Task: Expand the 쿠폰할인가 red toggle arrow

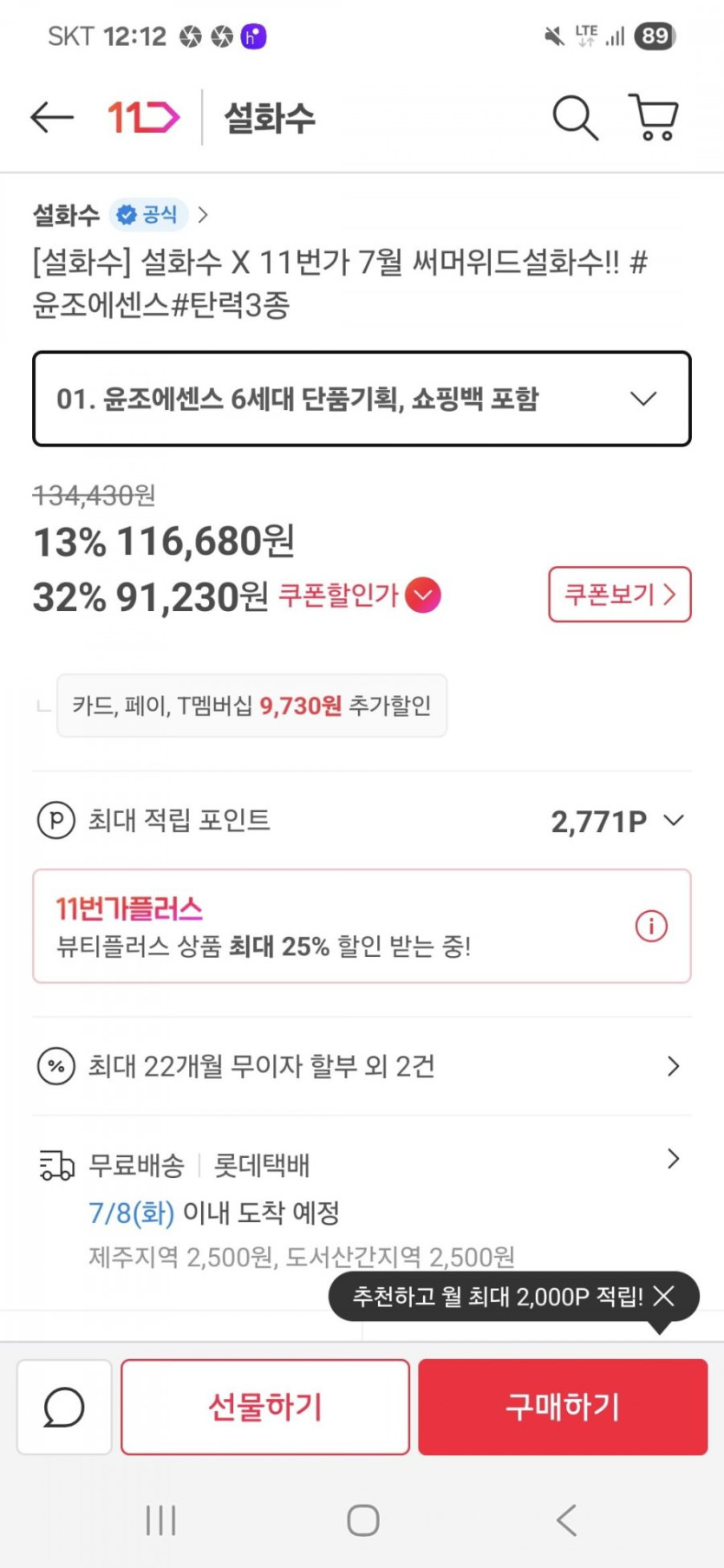Action: (423, 595)
